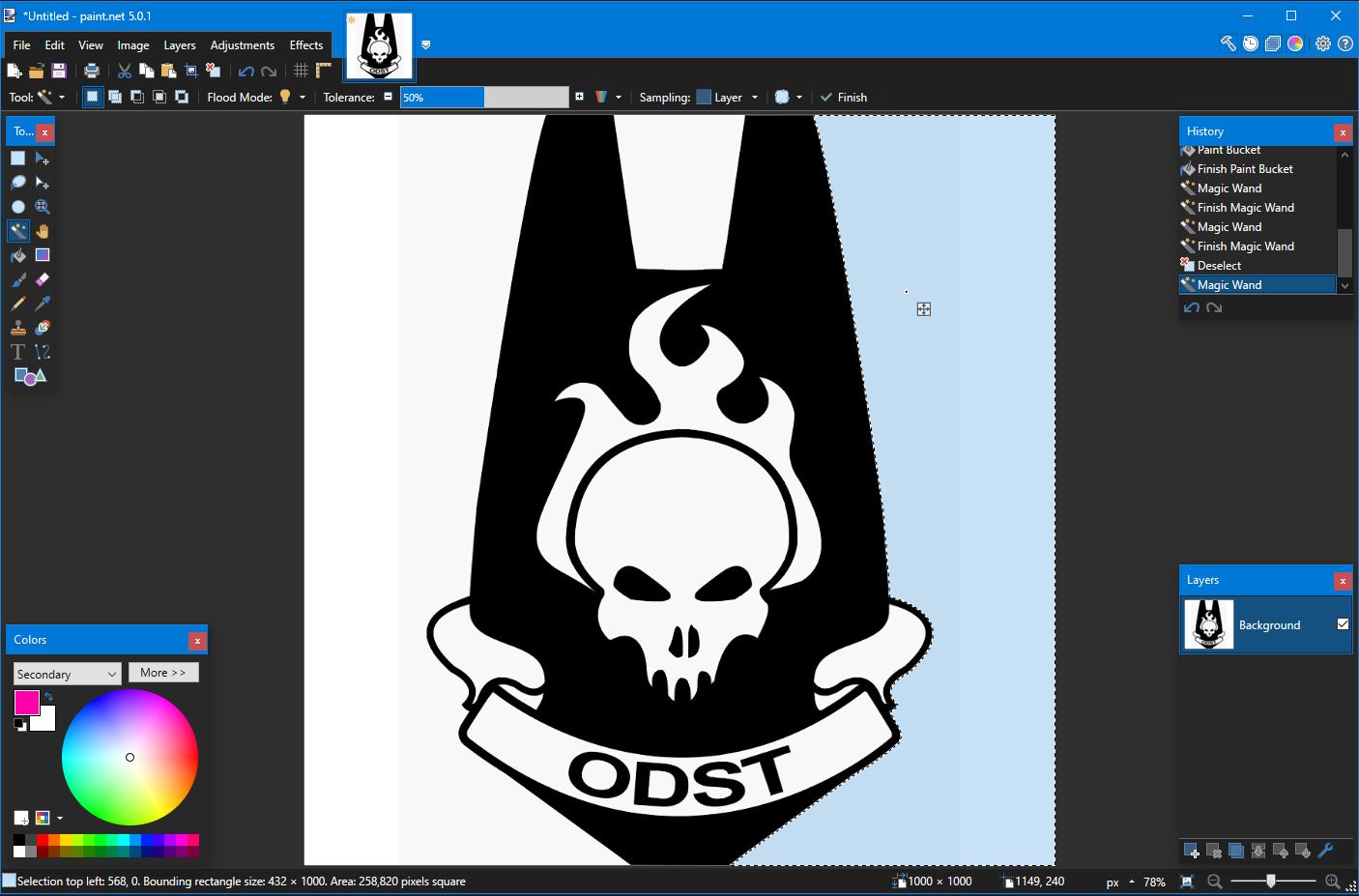Expand the image list arrow
Viewport: 1359px width, 896px height.
pos(426,44)
